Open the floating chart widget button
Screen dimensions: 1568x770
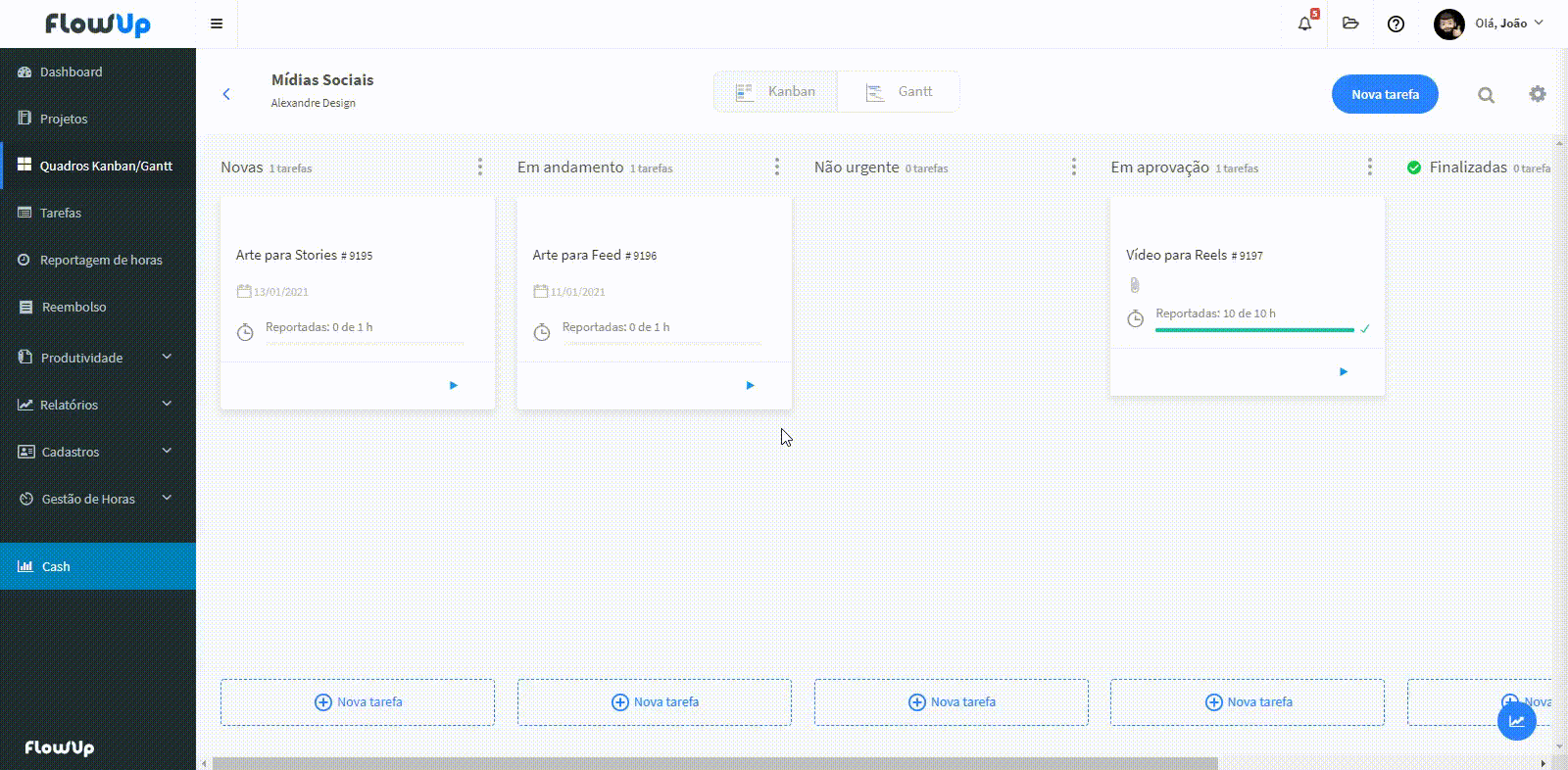point(1517,721)
